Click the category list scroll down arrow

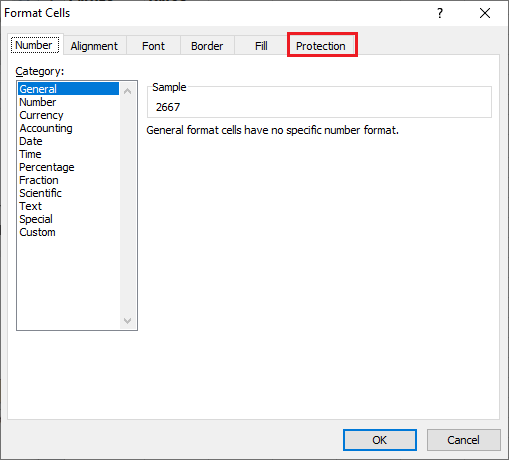pos(127,321)
